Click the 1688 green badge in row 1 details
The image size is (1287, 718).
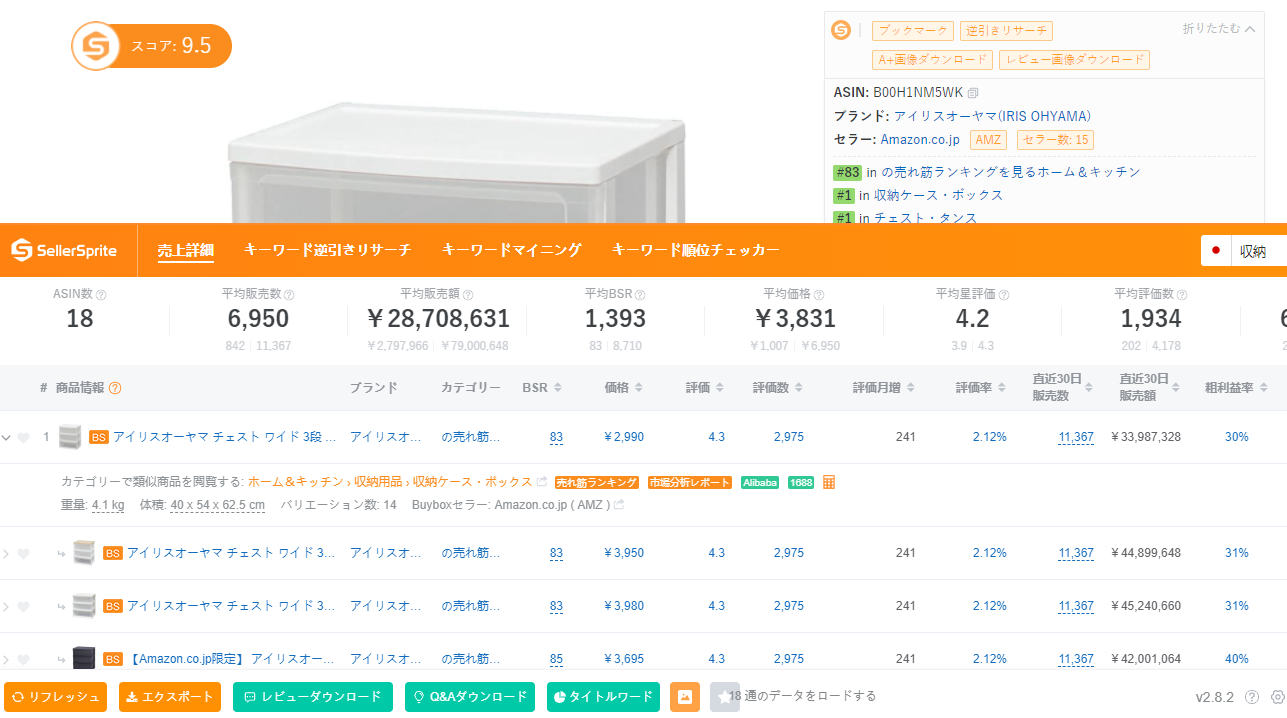click(x=801, y=482)
